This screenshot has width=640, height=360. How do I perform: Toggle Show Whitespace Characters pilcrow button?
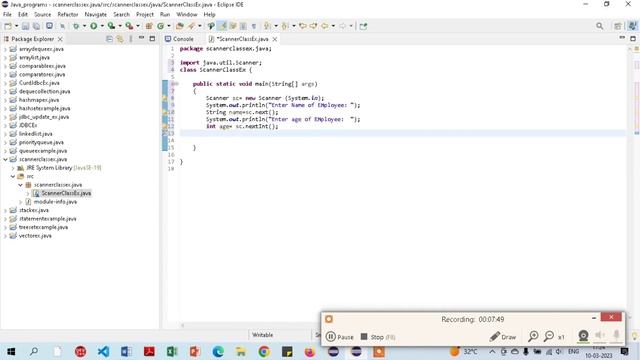pos(253,26)
